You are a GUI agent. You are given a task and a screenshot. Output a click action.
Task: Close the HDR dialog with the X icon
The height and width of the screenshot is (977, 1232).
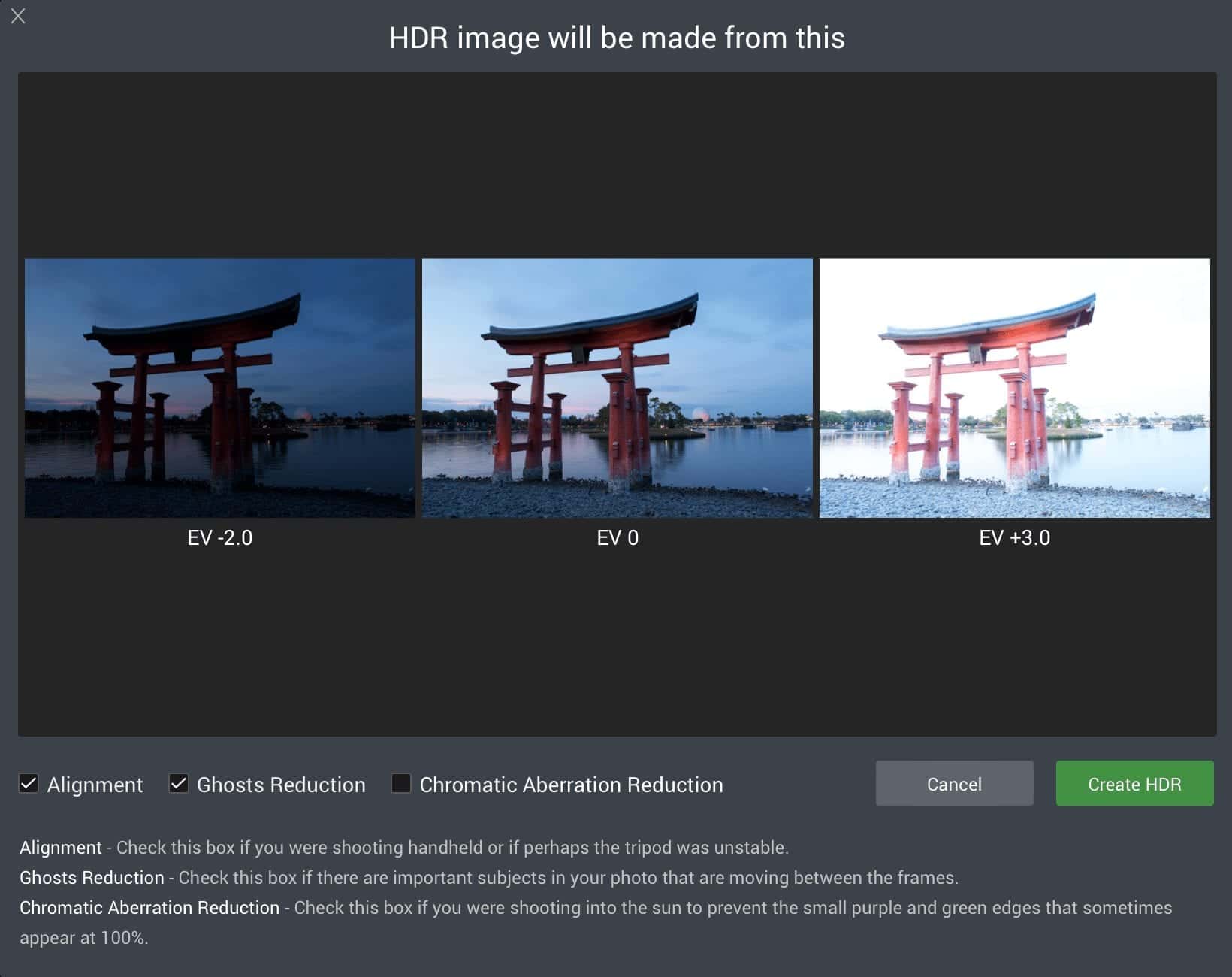(18, 16)
